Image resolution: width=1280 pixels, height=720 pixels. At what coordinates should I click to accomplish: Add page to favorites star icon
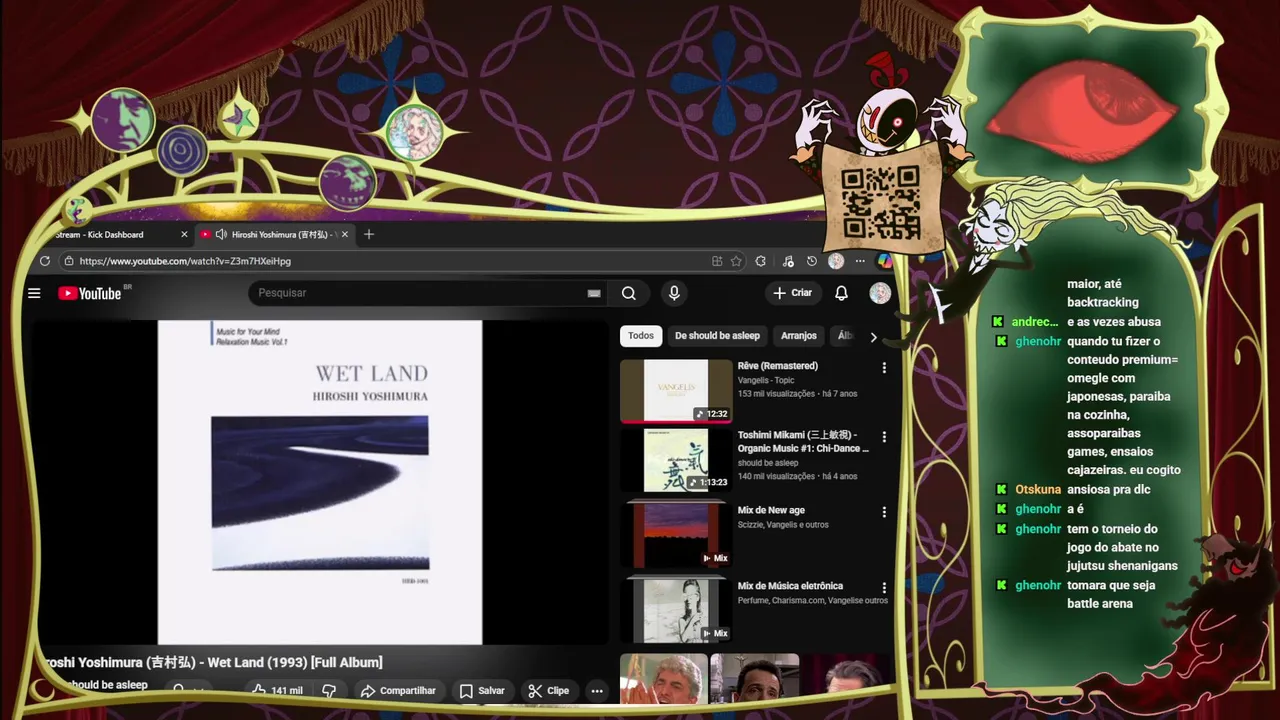pos(736,261)
